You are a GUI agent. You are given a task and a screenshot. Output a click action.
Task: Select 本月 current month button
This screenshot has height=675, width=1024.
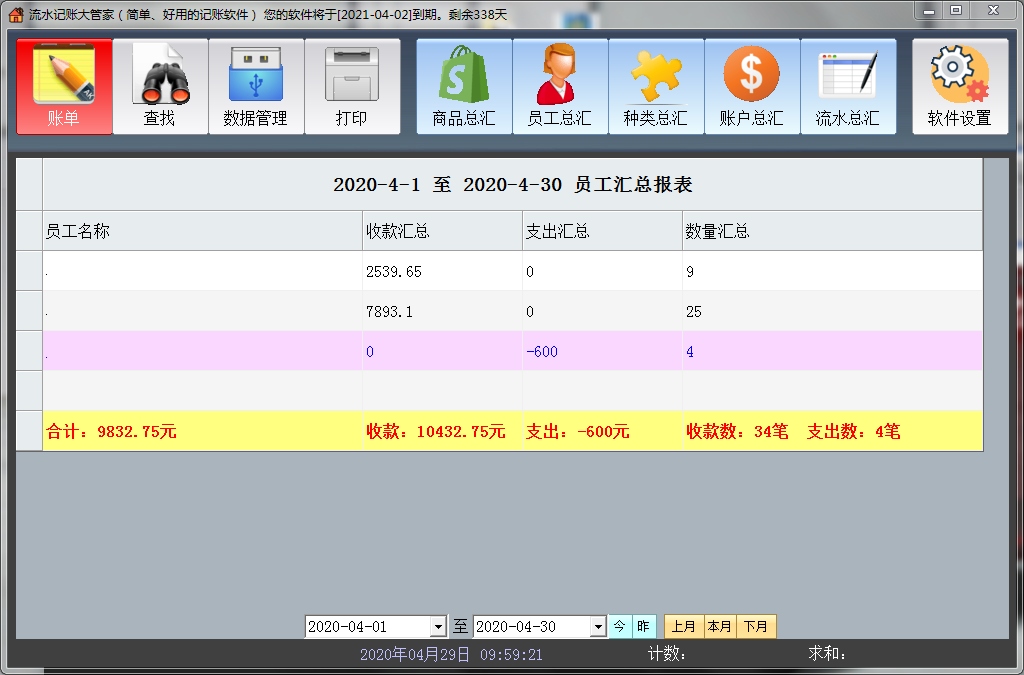(720, 627)
